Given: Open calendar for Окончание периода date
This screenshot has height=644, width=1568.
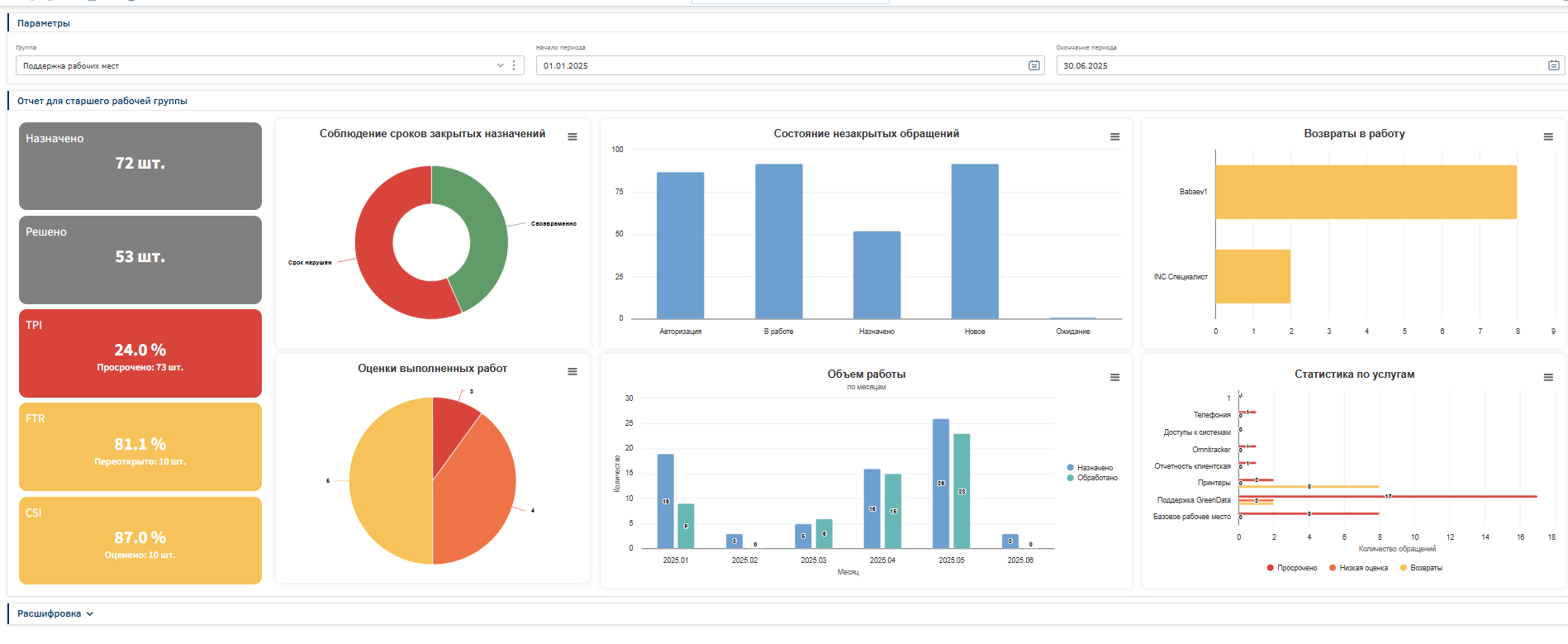Looking at the screenshot, I should (x=1553, y=65).
